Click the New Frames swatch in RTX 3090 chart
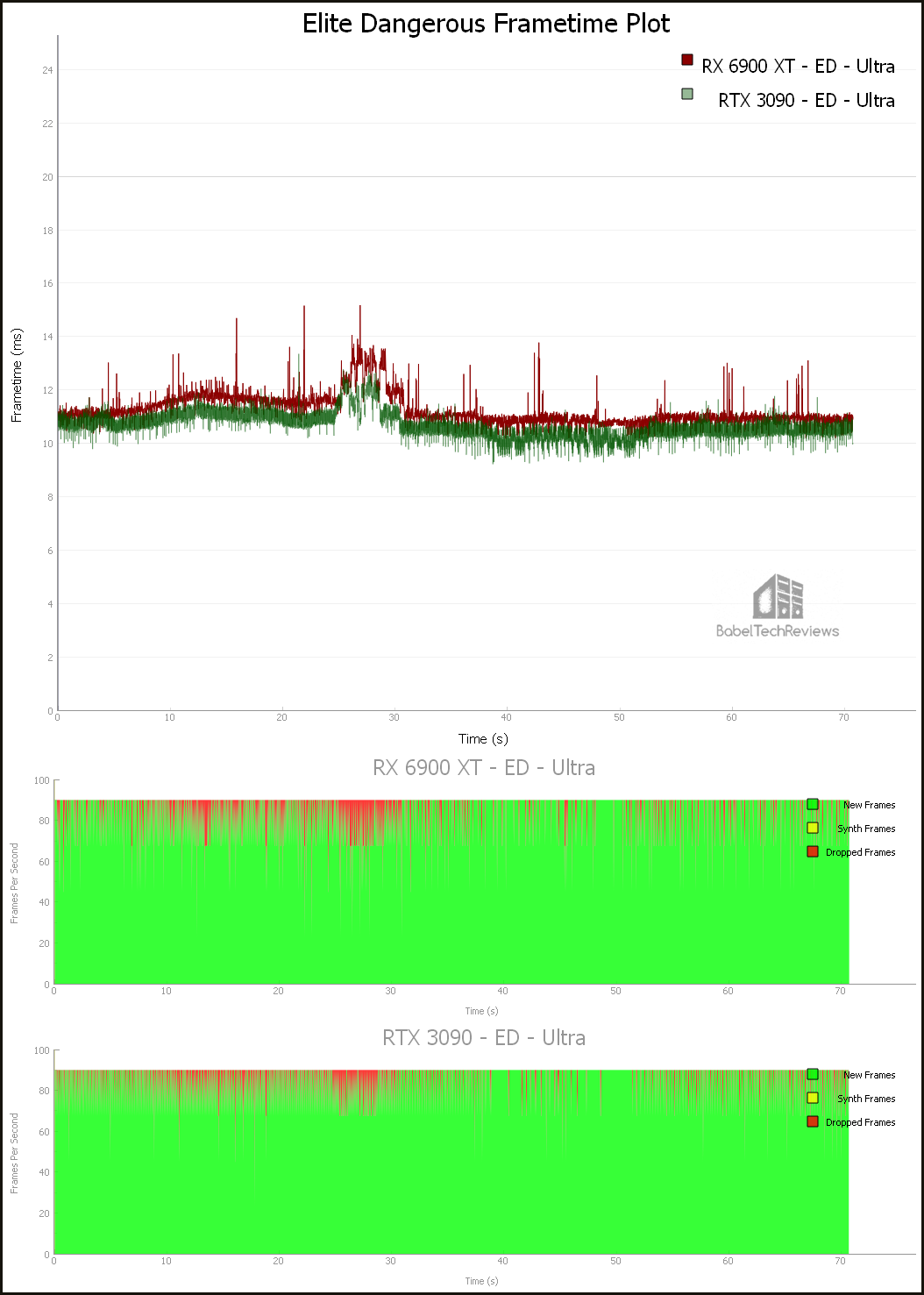 click(x=813, y=1074)
